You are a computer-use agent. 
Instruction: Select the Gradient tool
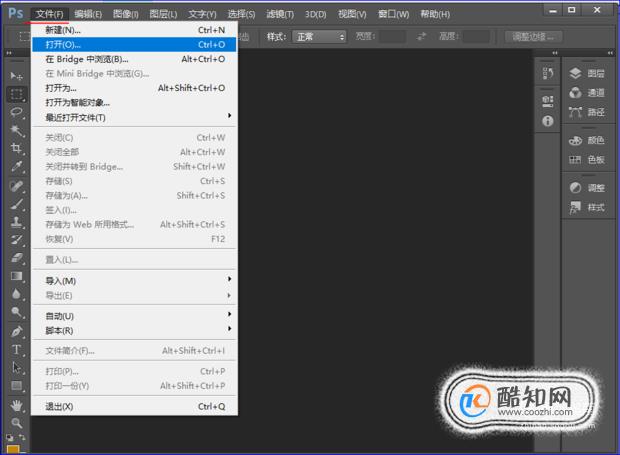16,276
